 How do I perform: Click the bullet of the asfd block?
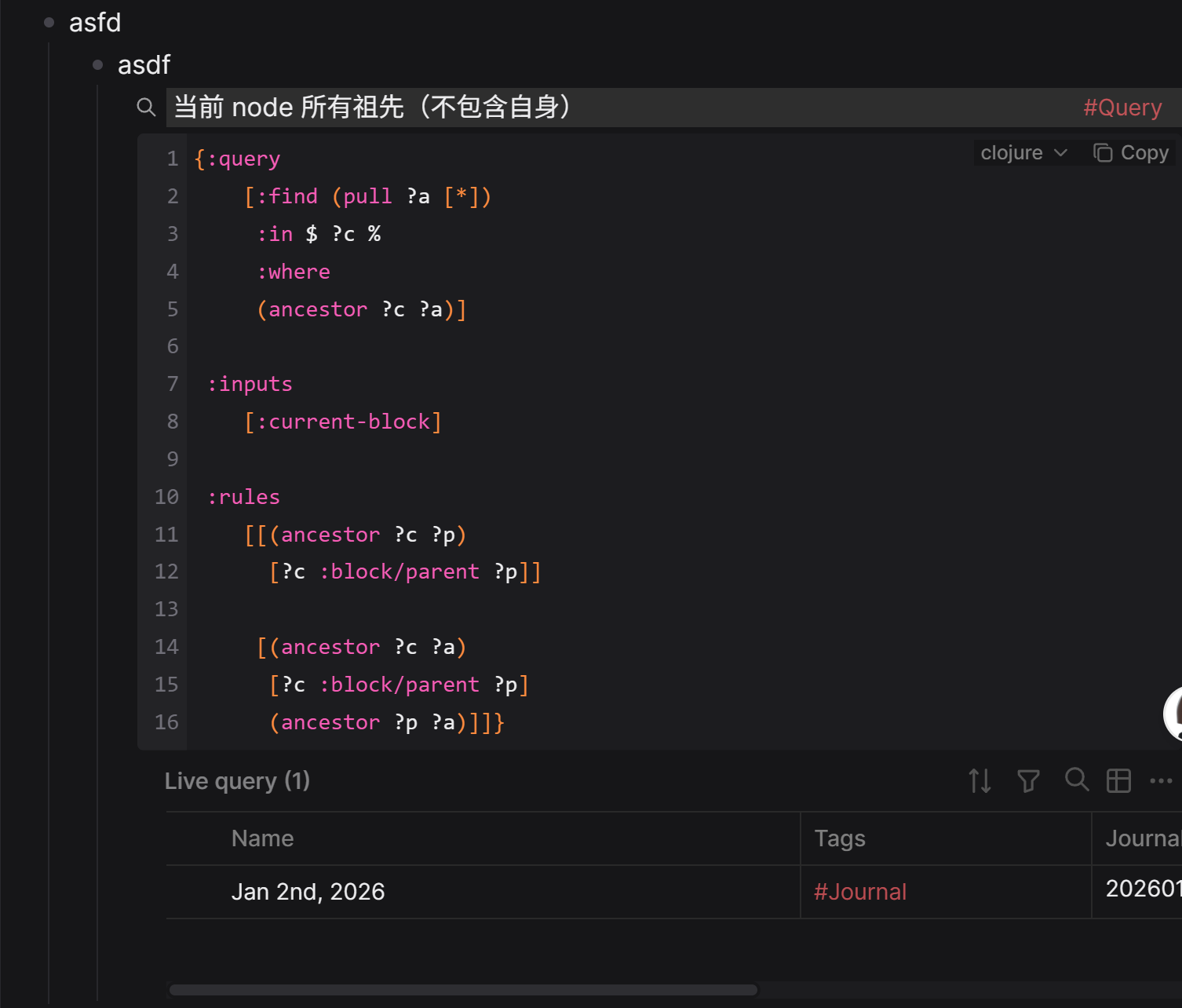tap(49, 23)
